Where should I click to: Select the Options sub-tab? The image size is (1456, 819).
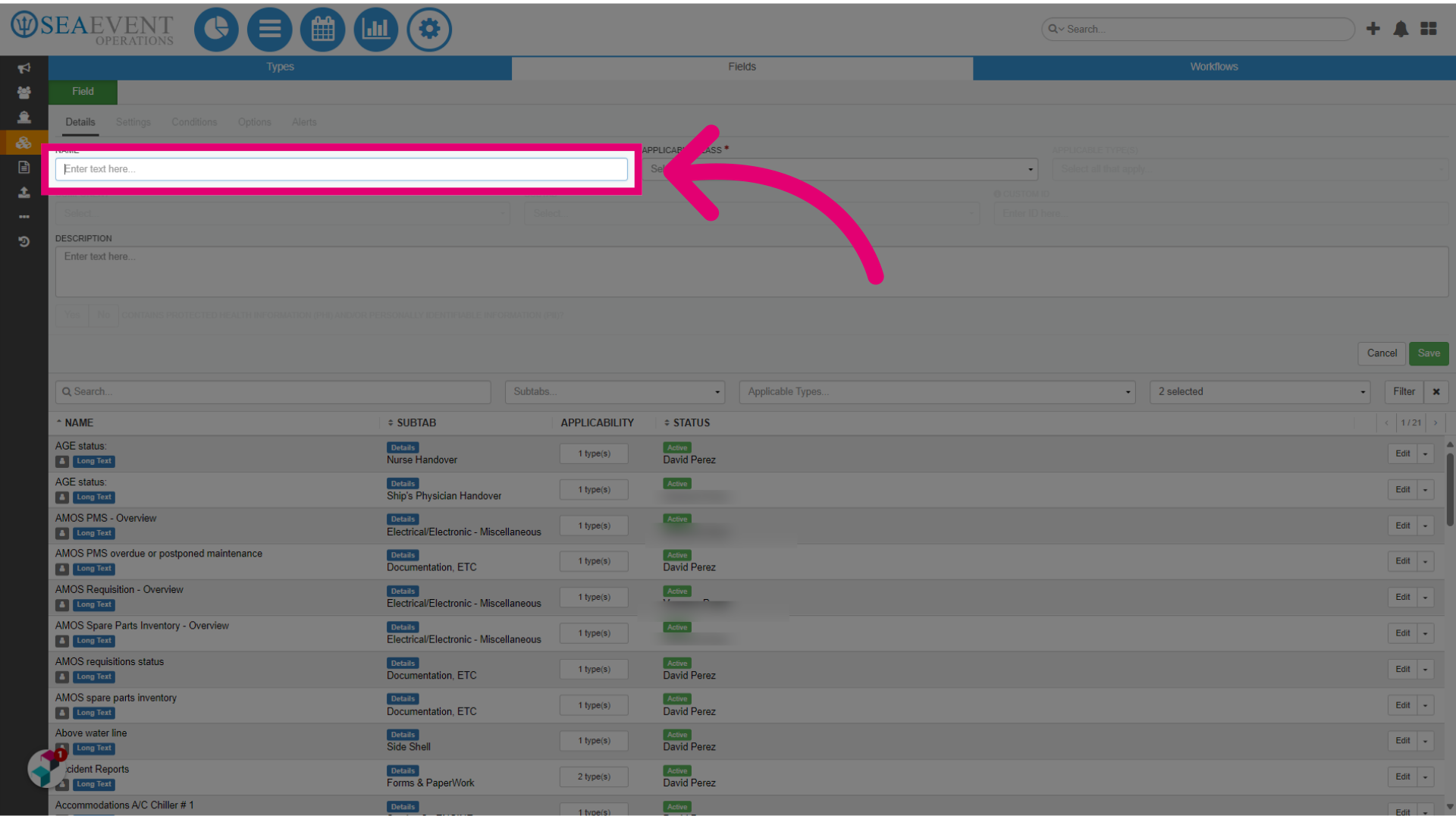coord(254,123)
